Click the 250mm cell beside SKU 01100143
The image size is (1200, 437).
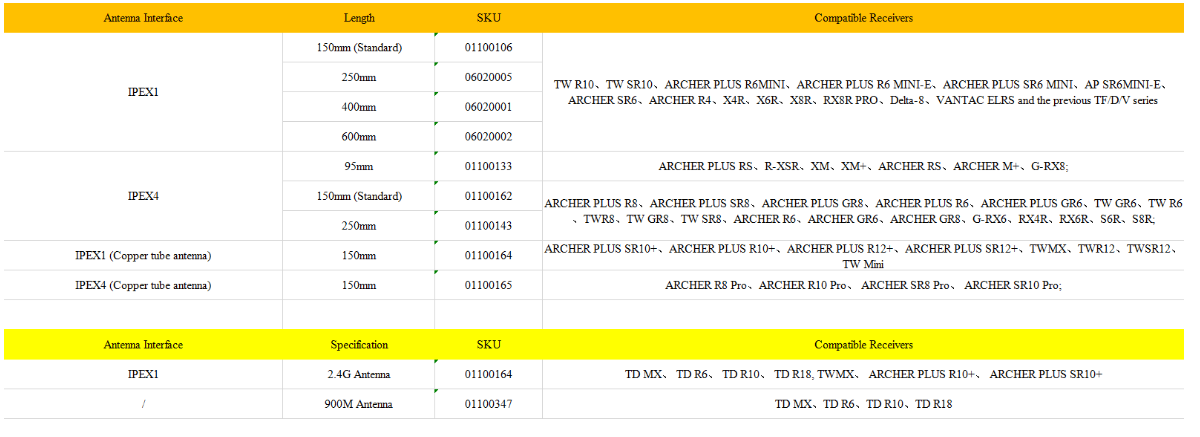(359, 226)
